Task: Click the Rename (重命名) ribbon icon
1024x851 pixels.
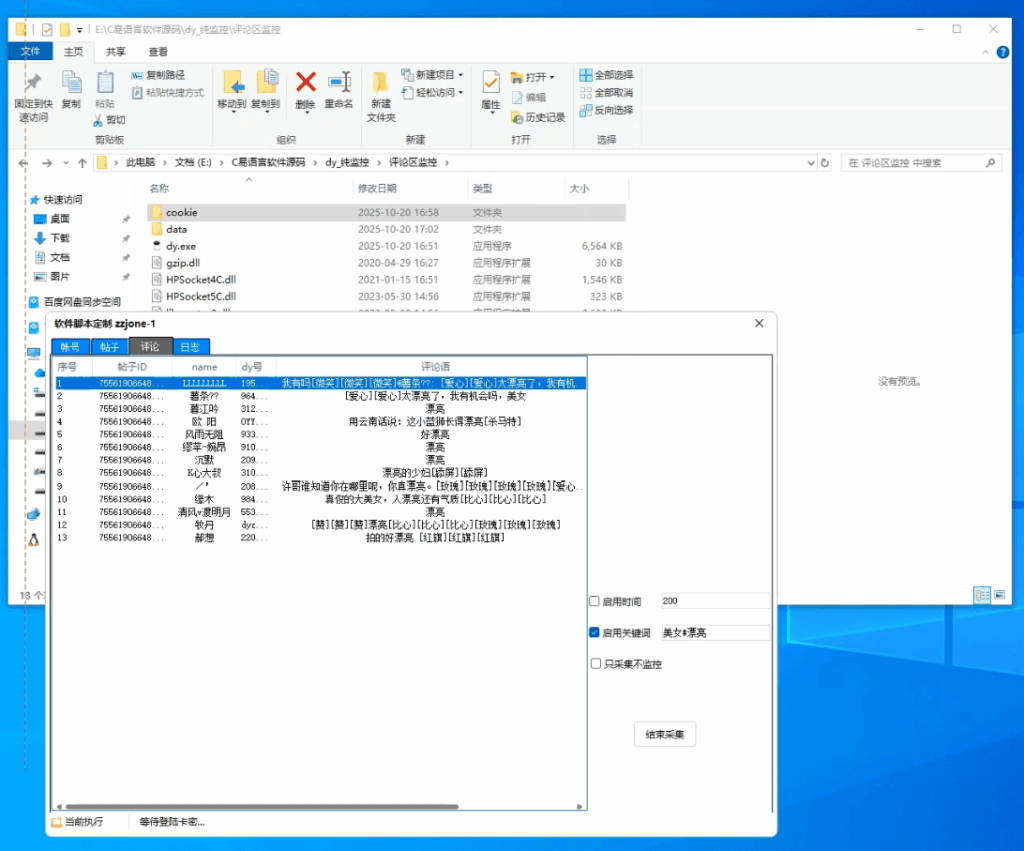Action: point(339,84)
